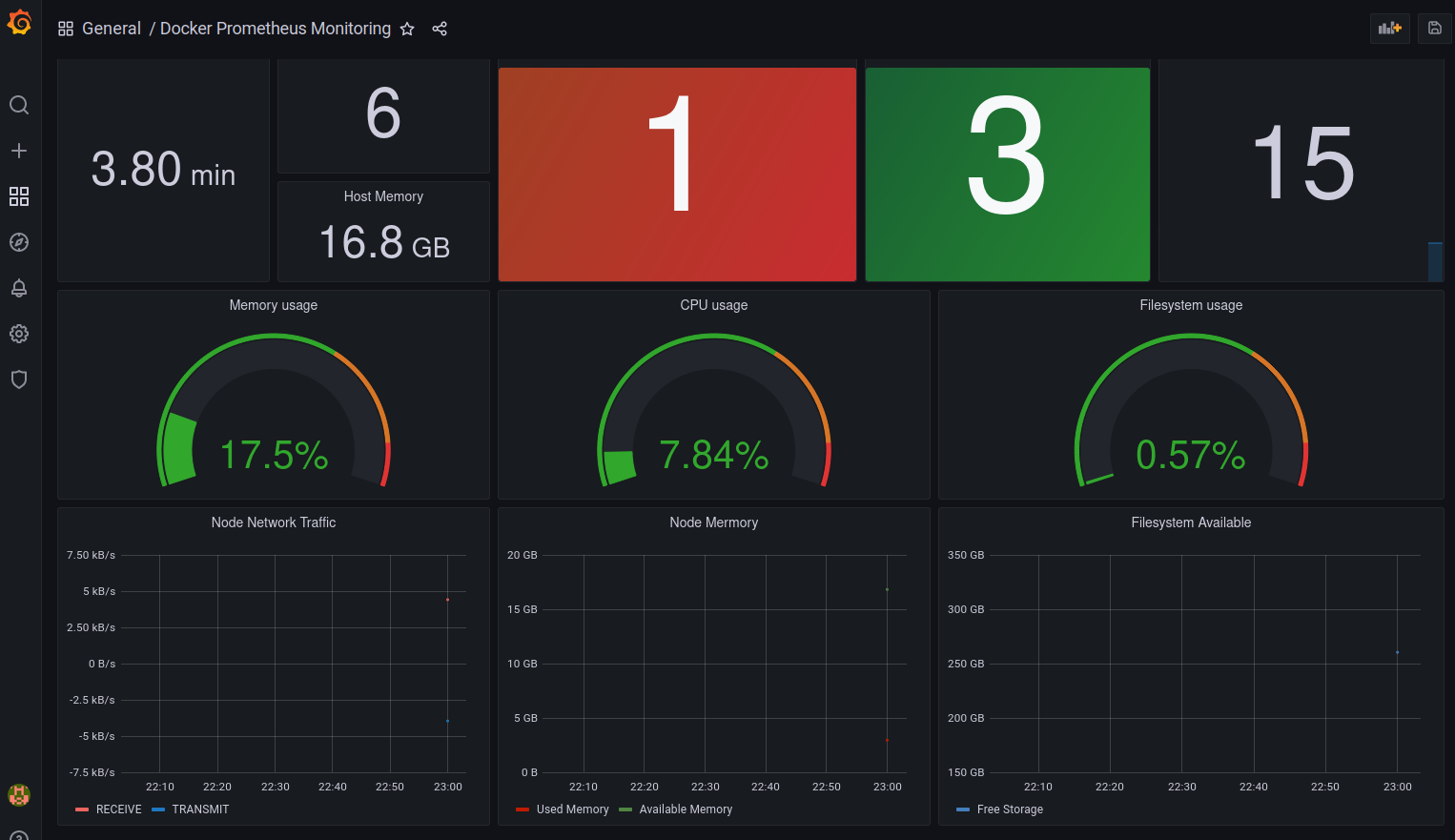Save the dashboard with save icon
Screen dimensions: 1455x840
coord(1434,29)
